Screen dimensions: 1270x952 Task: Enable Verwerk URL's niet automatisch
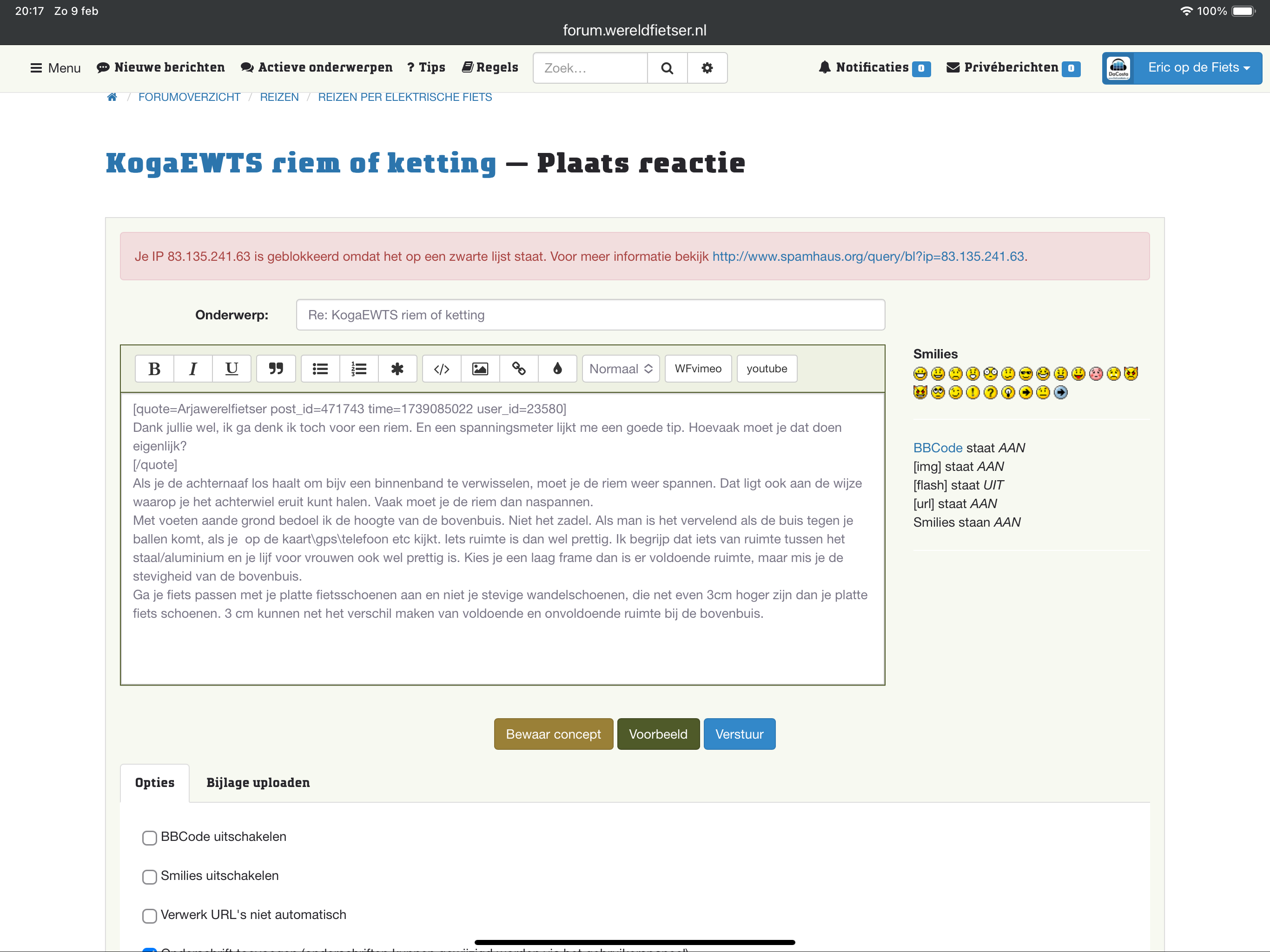[149, 916]
